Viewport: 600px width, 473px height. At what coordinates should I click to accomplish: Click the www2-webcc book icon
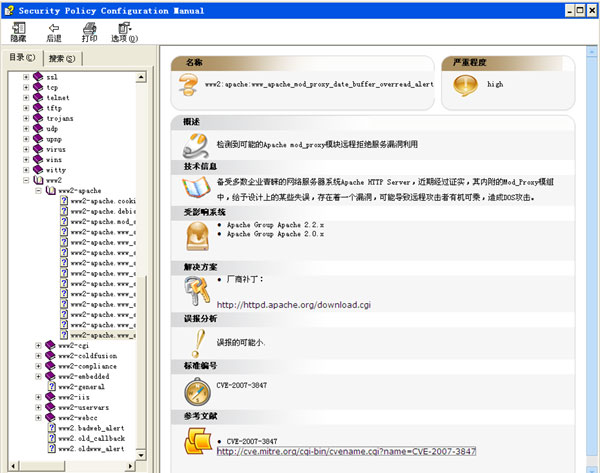click(x=50, y=418)
